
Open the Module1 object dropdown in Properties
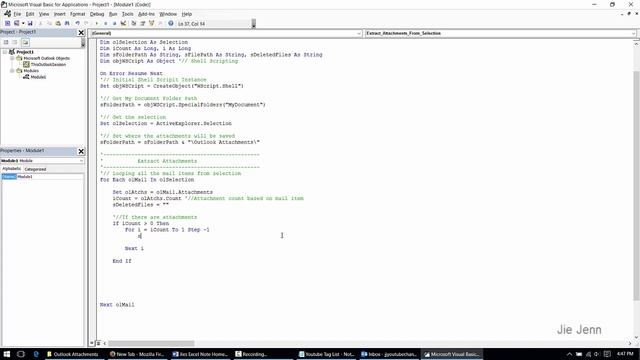(81, 161)
